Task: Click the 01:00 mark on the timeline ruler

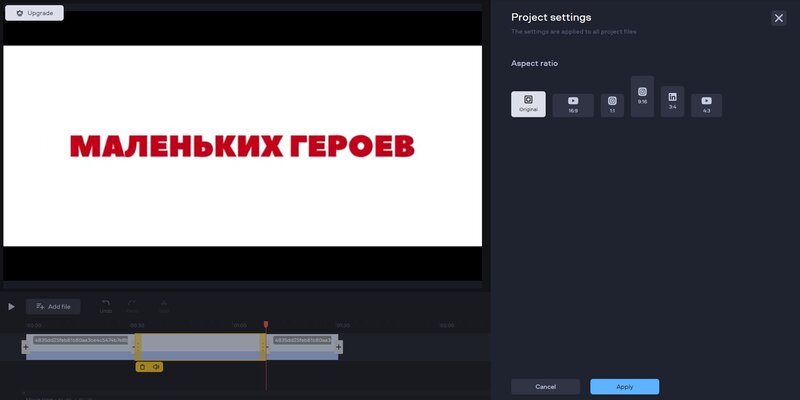Action: point(240,326)
